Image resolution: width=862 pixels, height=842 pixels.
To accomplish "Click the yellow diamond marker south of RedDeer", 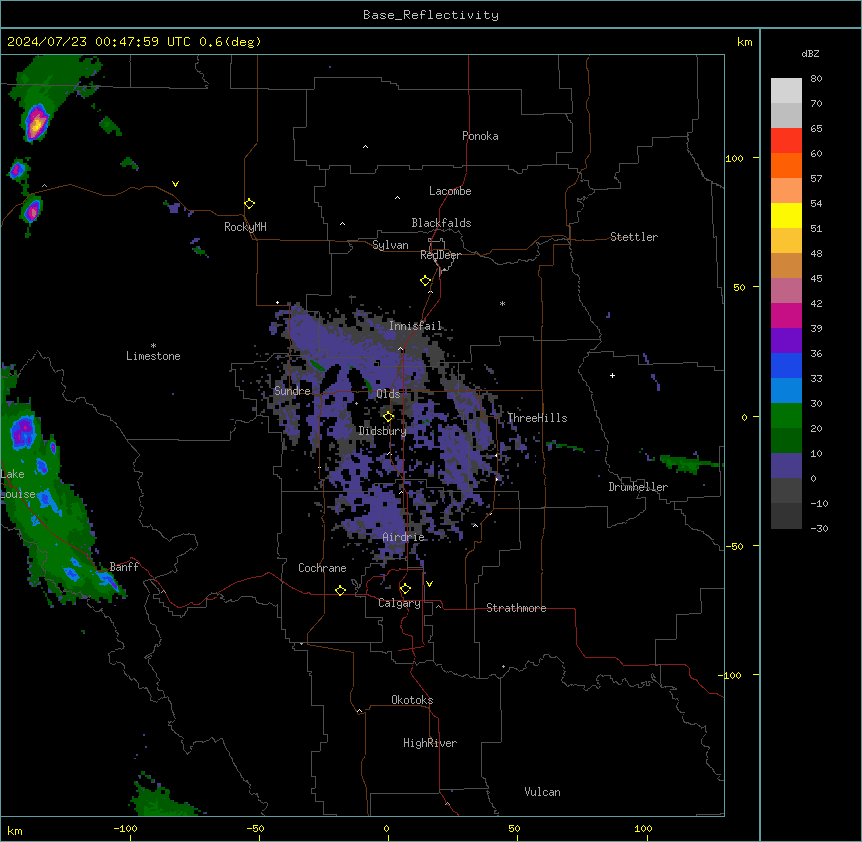I will pos(426,281).
